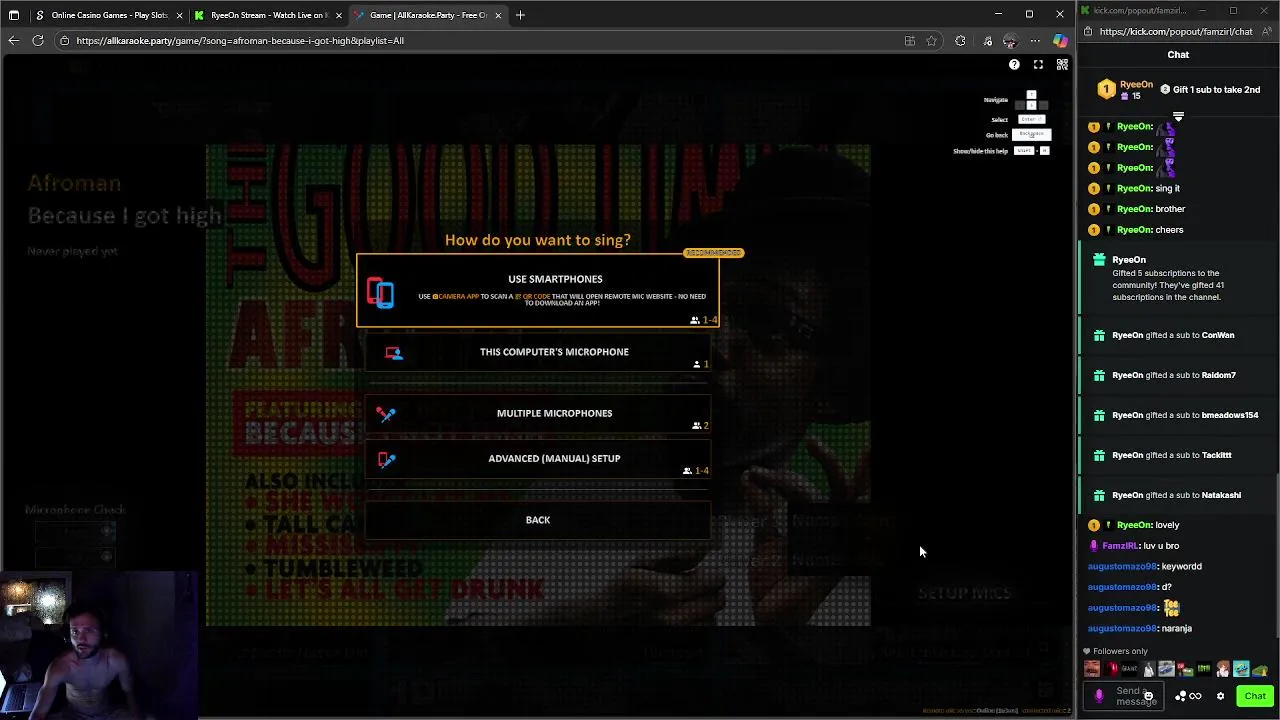Open Edge settings and more menu
This screenshot has height=720, width=1280.
[1035, 41]
